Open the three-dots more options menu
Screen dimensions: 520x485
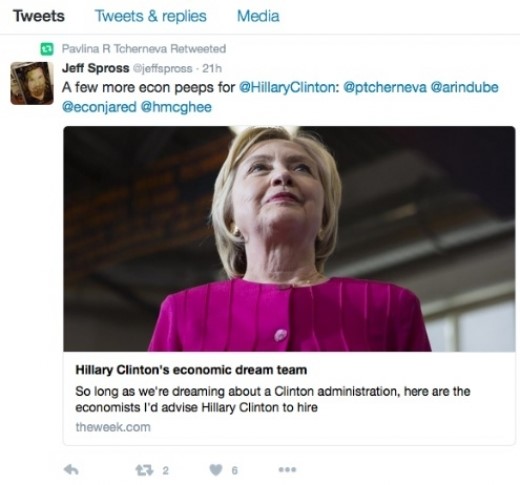tap(287, 470)
